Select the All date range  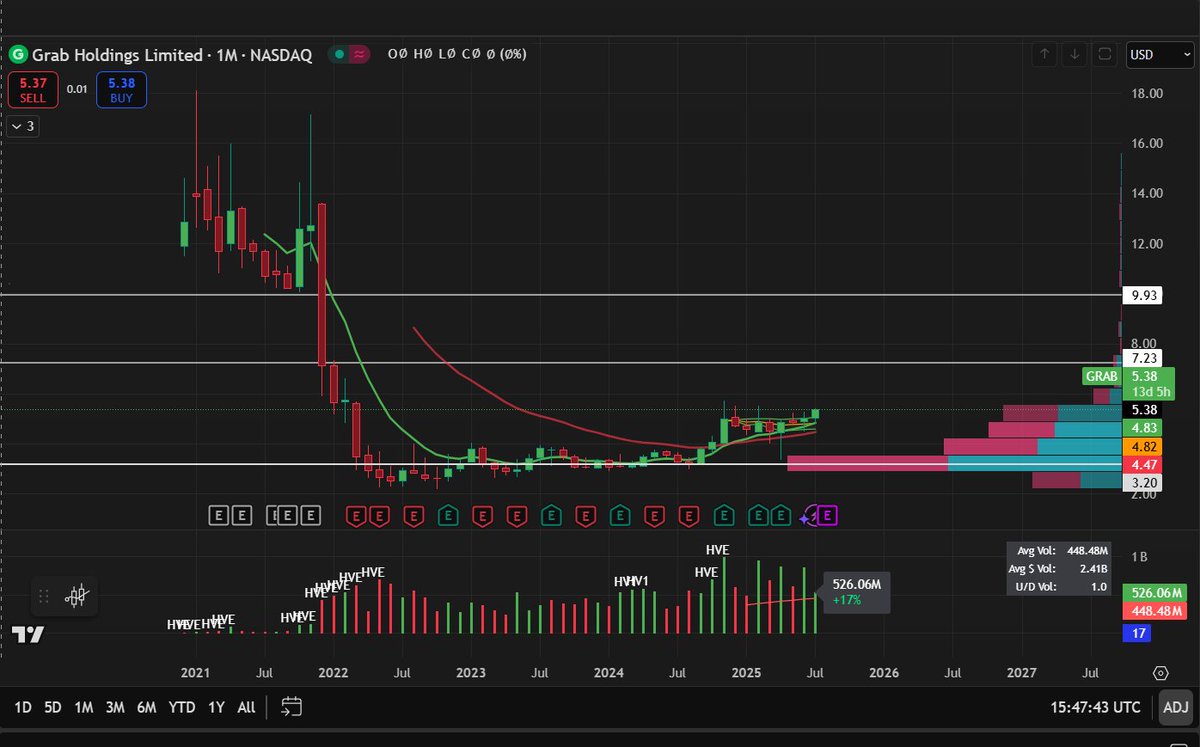pyautogui.click(x=246, y=707)
